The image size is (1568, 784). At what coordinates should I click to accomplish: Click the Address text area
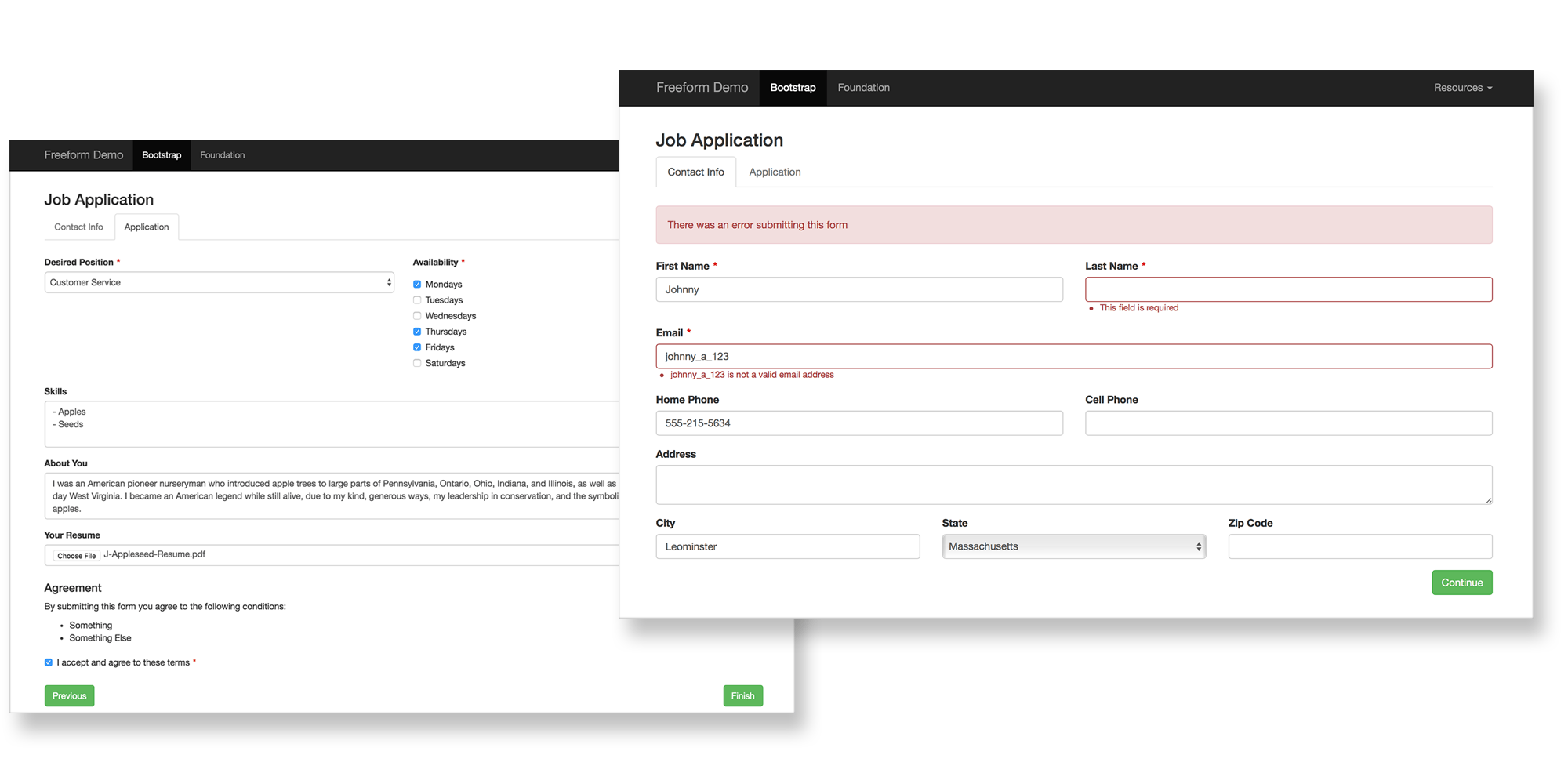coord(1074,485)
